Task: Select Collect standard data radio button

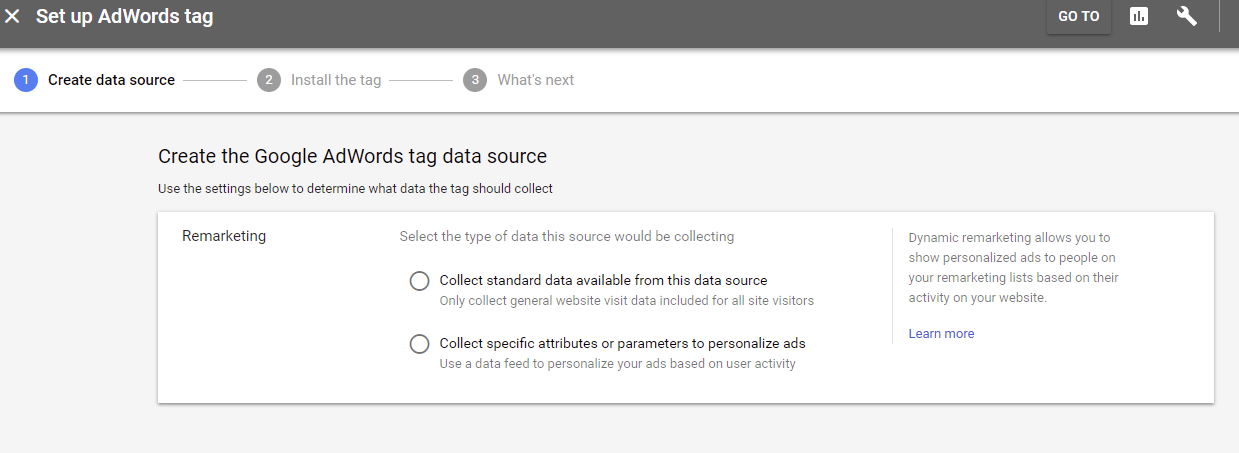Action: coord(420,281)
